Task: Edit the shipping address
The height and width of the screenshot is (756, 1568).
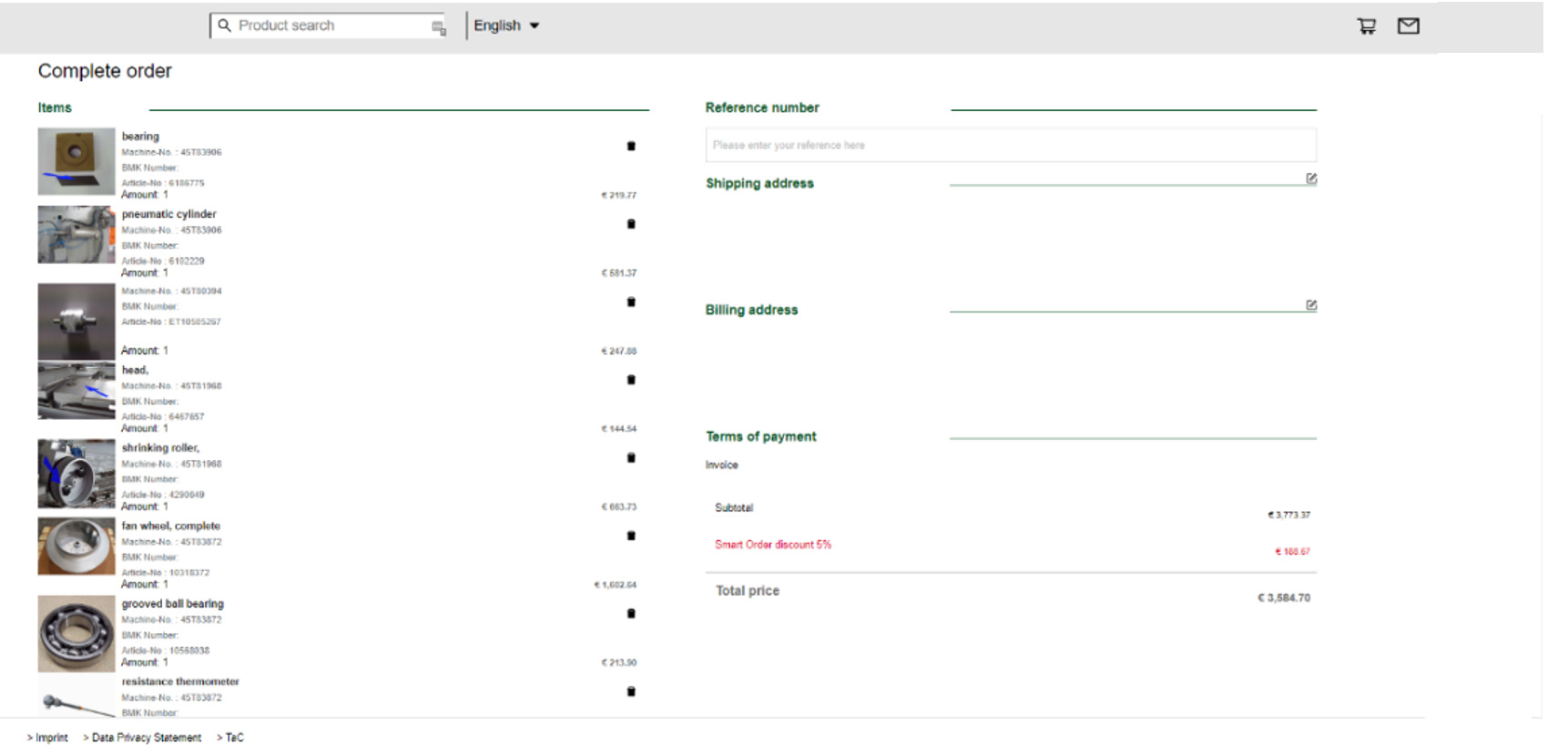Action: (x=1311, y=179)
